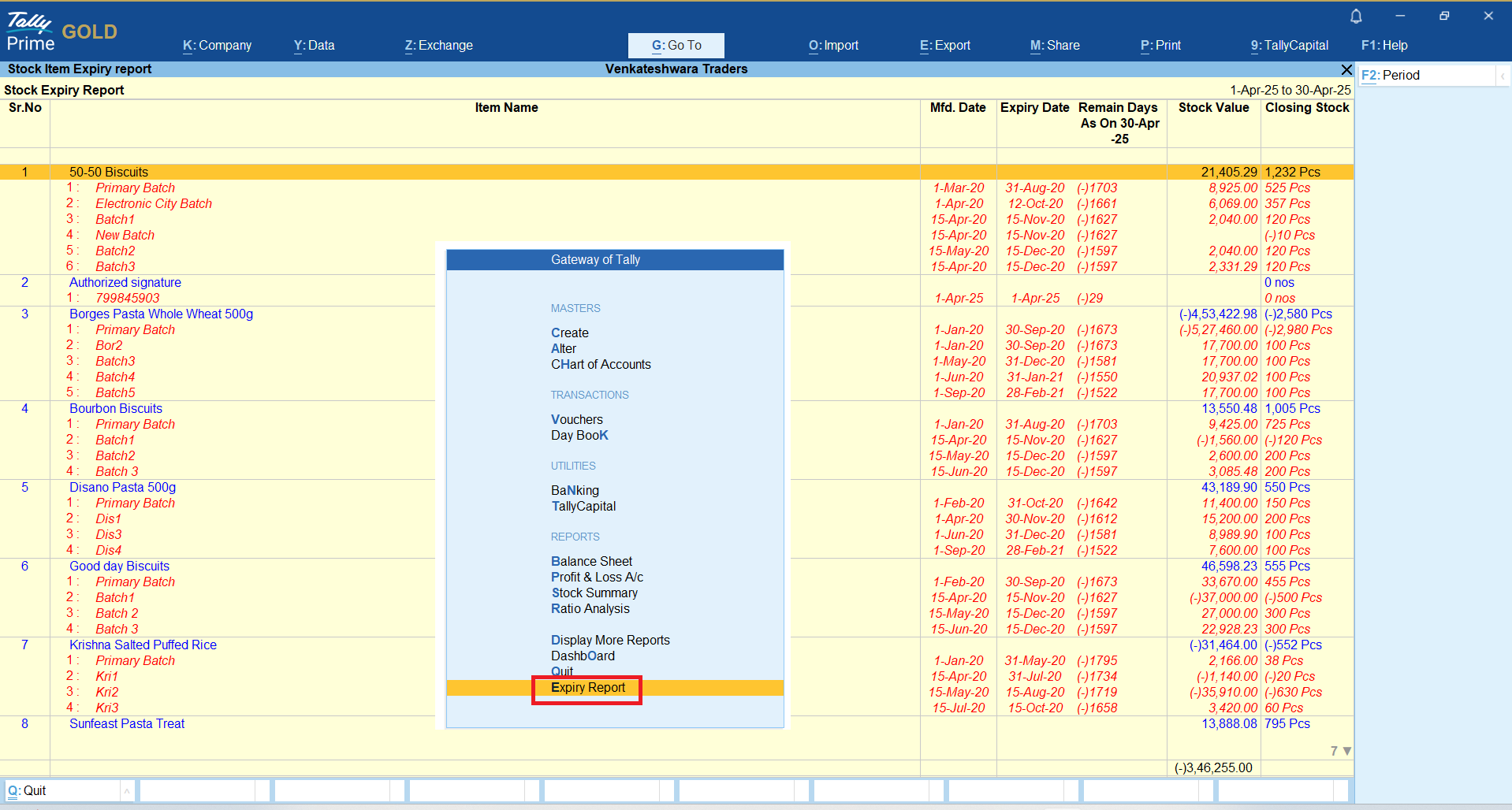Open the Go To search box

pyautogui.click(x=676, y=46)
